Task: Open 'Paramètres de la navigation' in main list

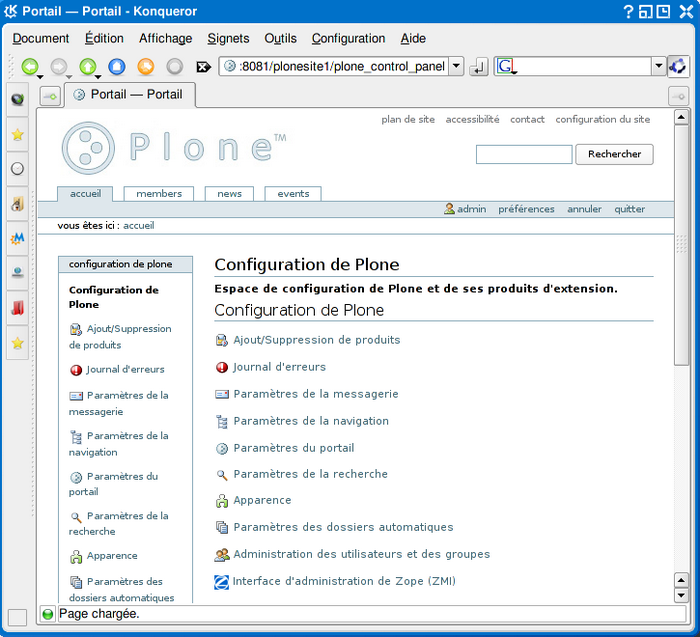Action: tap(311, 421)
